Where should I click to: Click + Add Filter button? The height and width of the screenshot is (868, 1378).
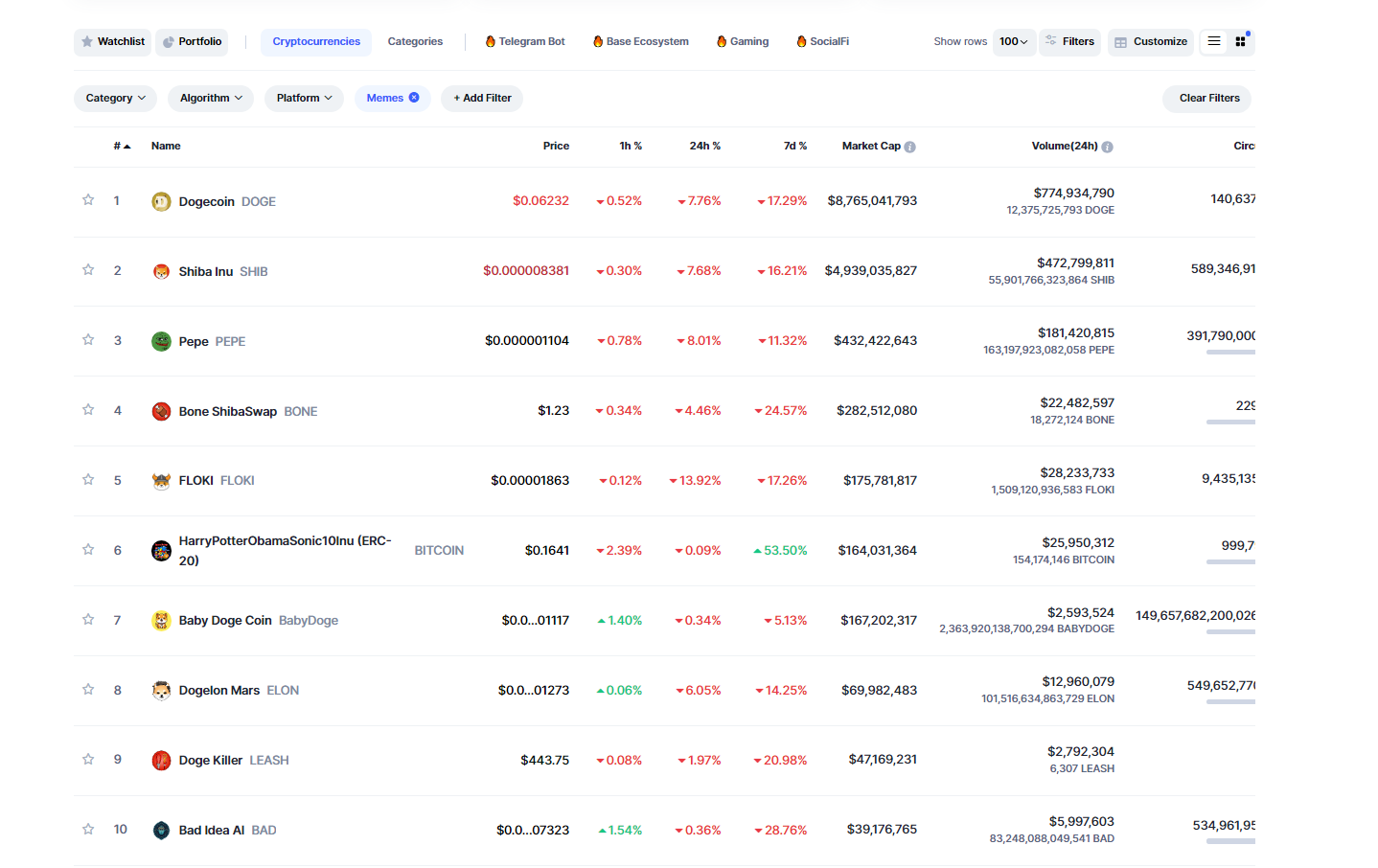click(x=482, y=99)
